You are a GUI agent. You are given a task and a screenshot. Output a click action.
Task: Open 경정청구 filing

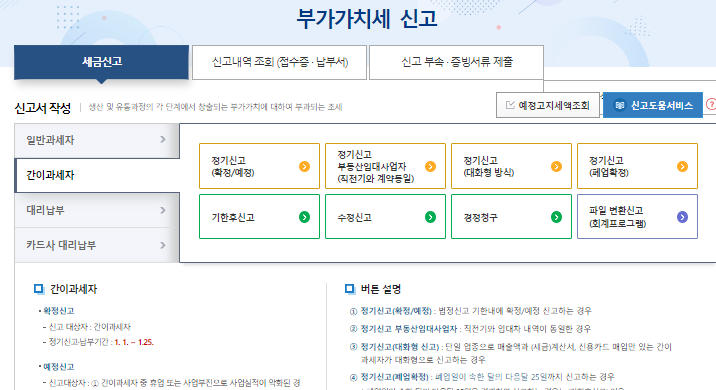click(x=511, y=216)
